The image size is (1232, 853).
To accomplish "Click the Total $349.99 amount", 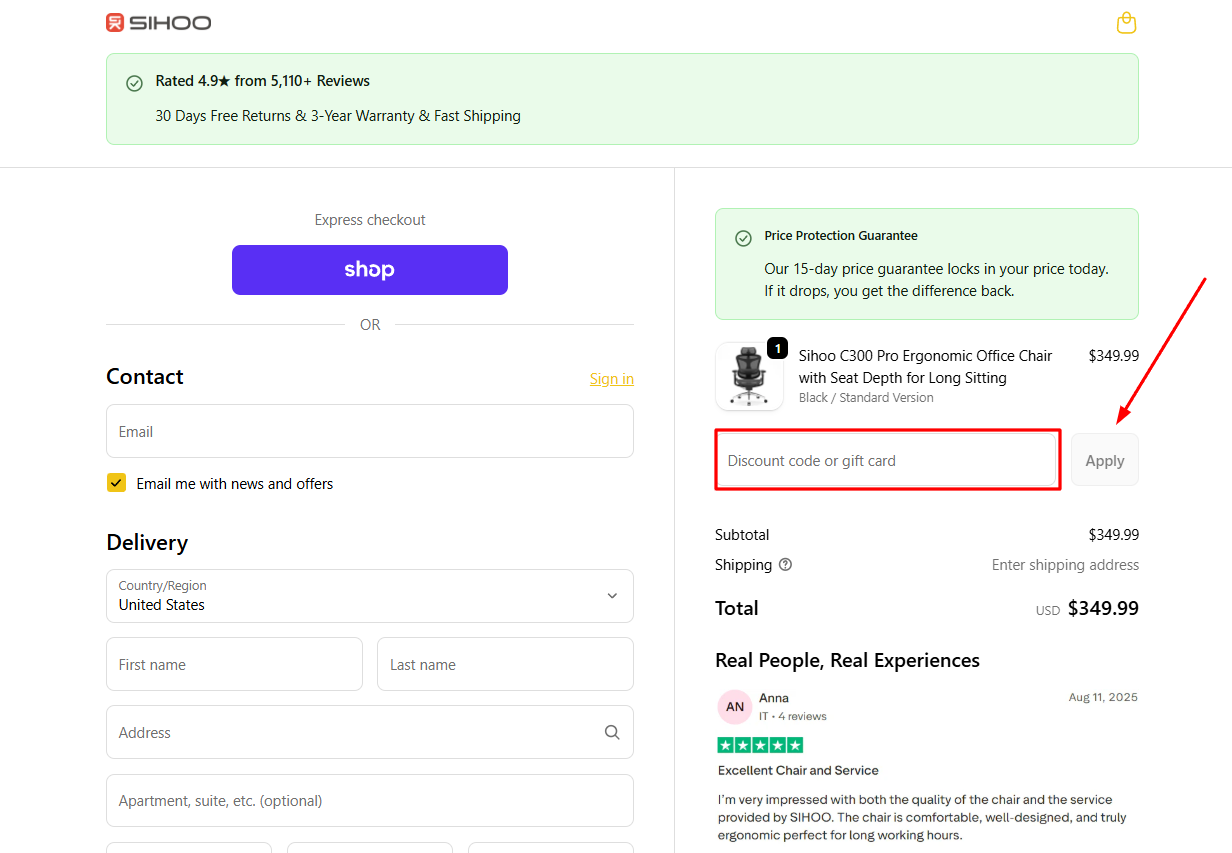I will (x=1103, y=608).
